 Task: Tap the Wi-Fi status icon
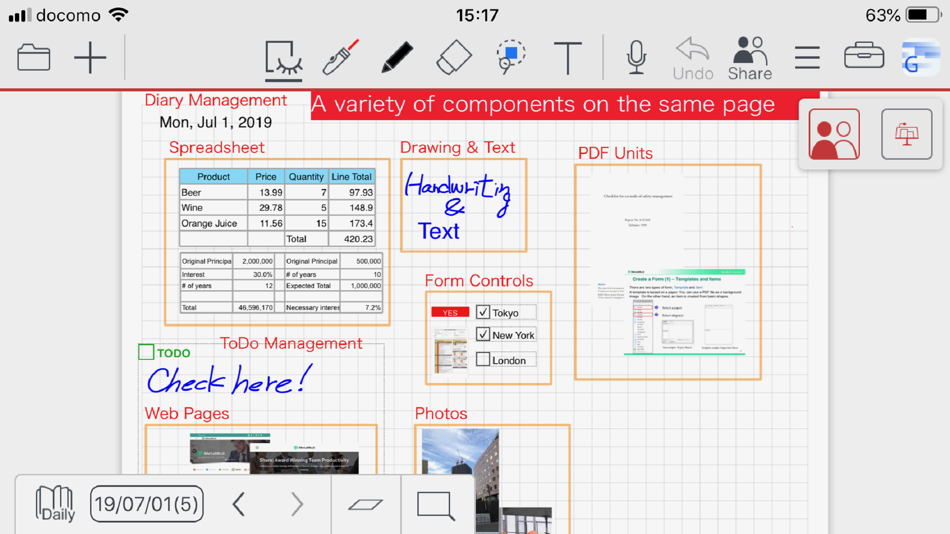pyautogui.click(x=119, y=15)
